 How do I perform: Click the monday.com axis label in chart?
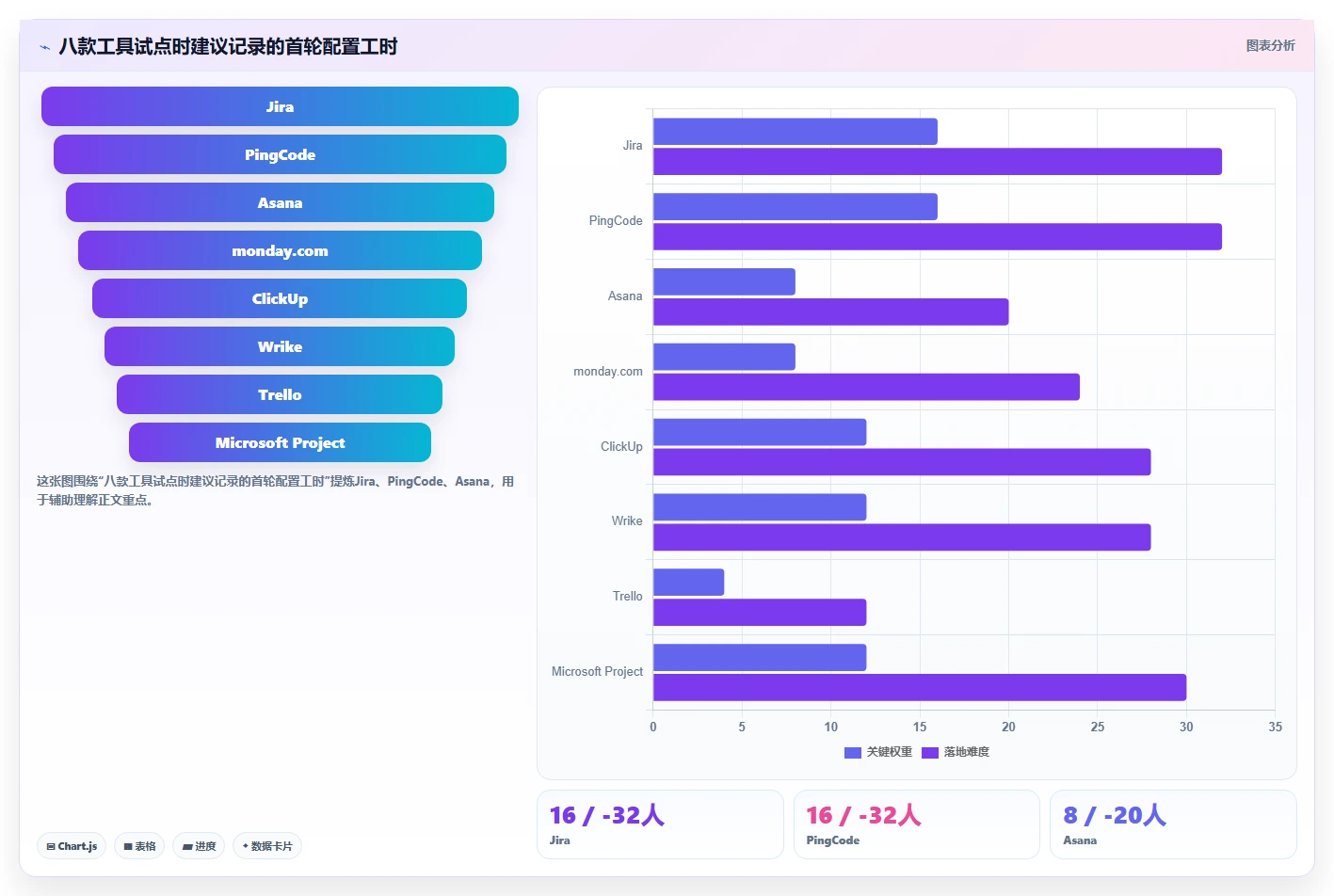tap(608, 372)
